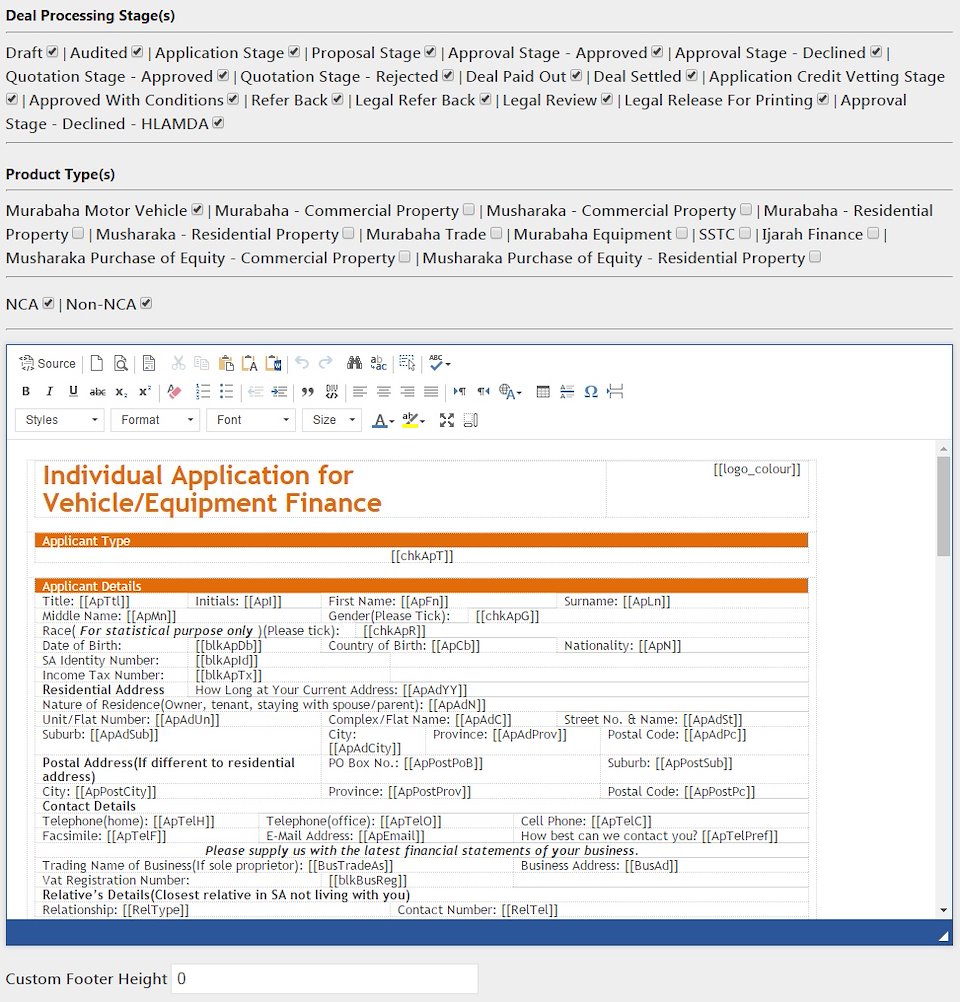Click the 'Applicant Details' orange header
The image size is (960, 1002).
421,586
